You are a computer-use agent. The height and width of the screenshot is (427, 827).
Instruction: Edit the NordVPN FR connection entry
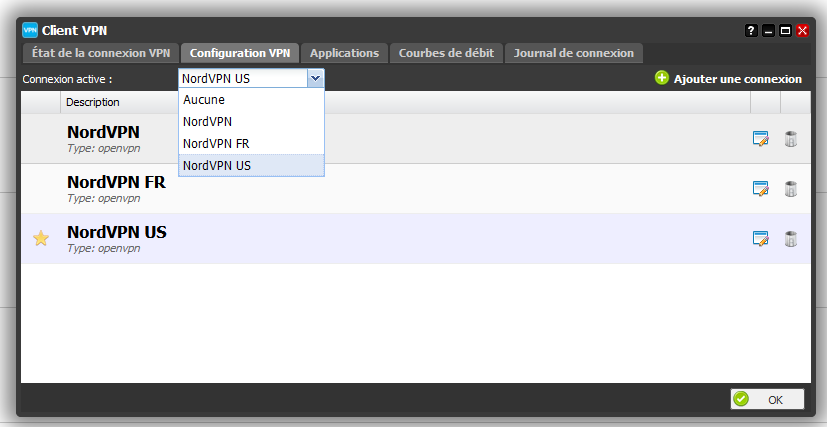click(x=761, y=189)
